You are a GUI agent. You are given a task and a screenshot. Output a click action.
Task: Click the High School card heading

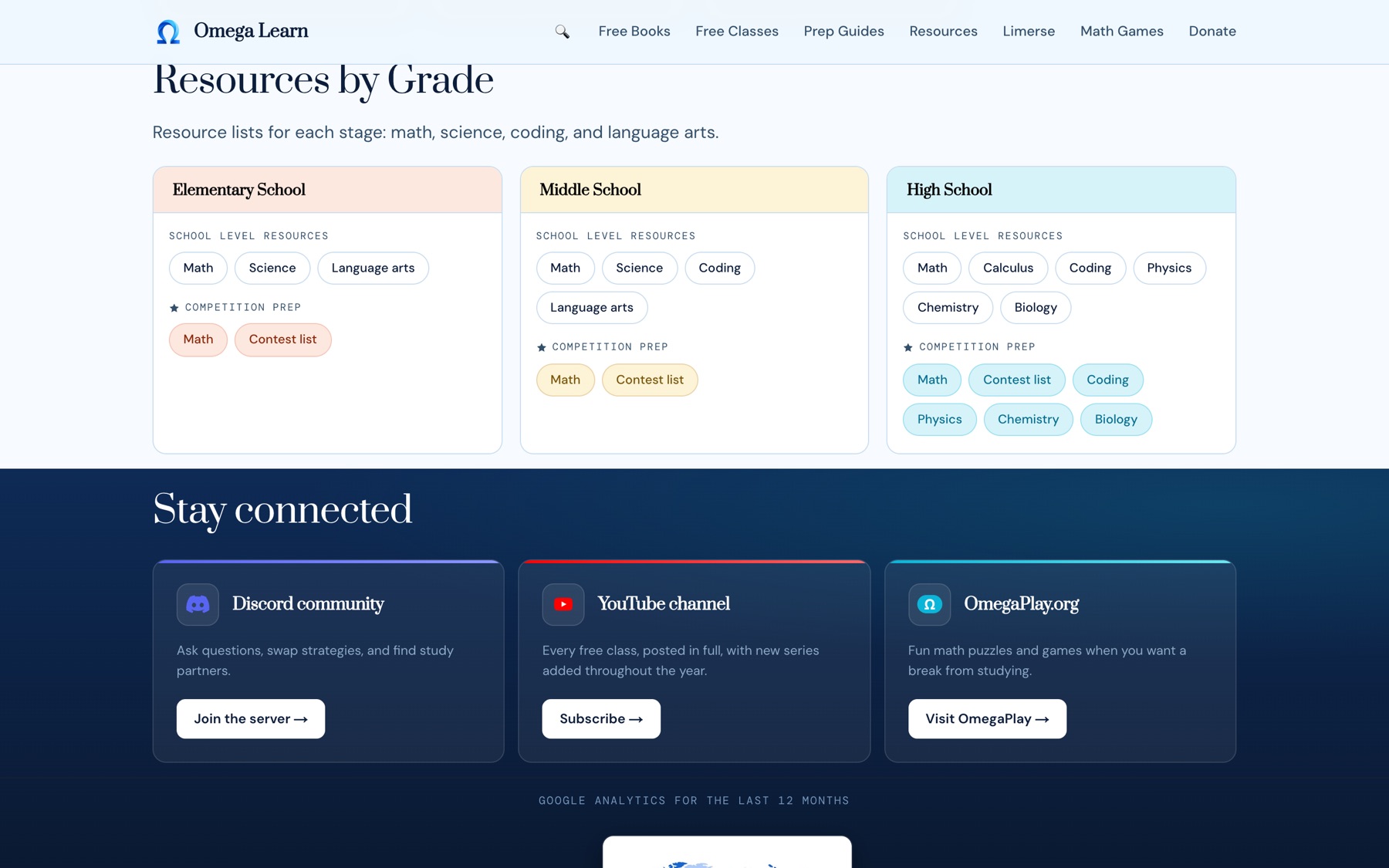(949, 190)
